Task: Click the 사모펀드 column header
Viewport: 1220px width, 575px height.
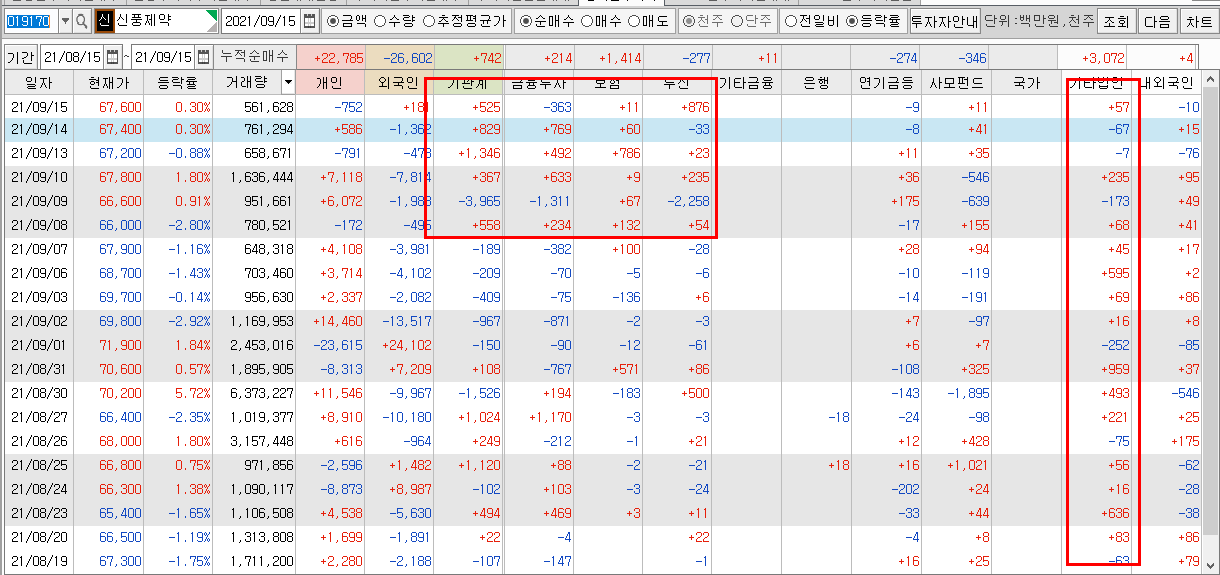Action: [x=955, y=84]
